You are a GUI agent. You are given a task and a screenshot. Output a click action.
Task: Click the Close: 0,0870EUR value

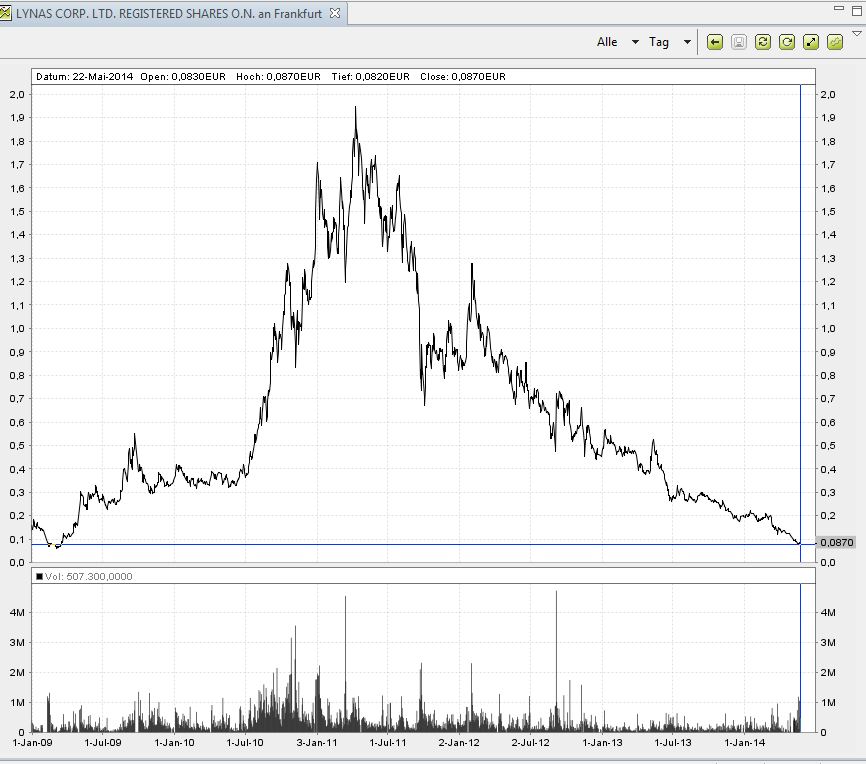[x=463, y=77]
